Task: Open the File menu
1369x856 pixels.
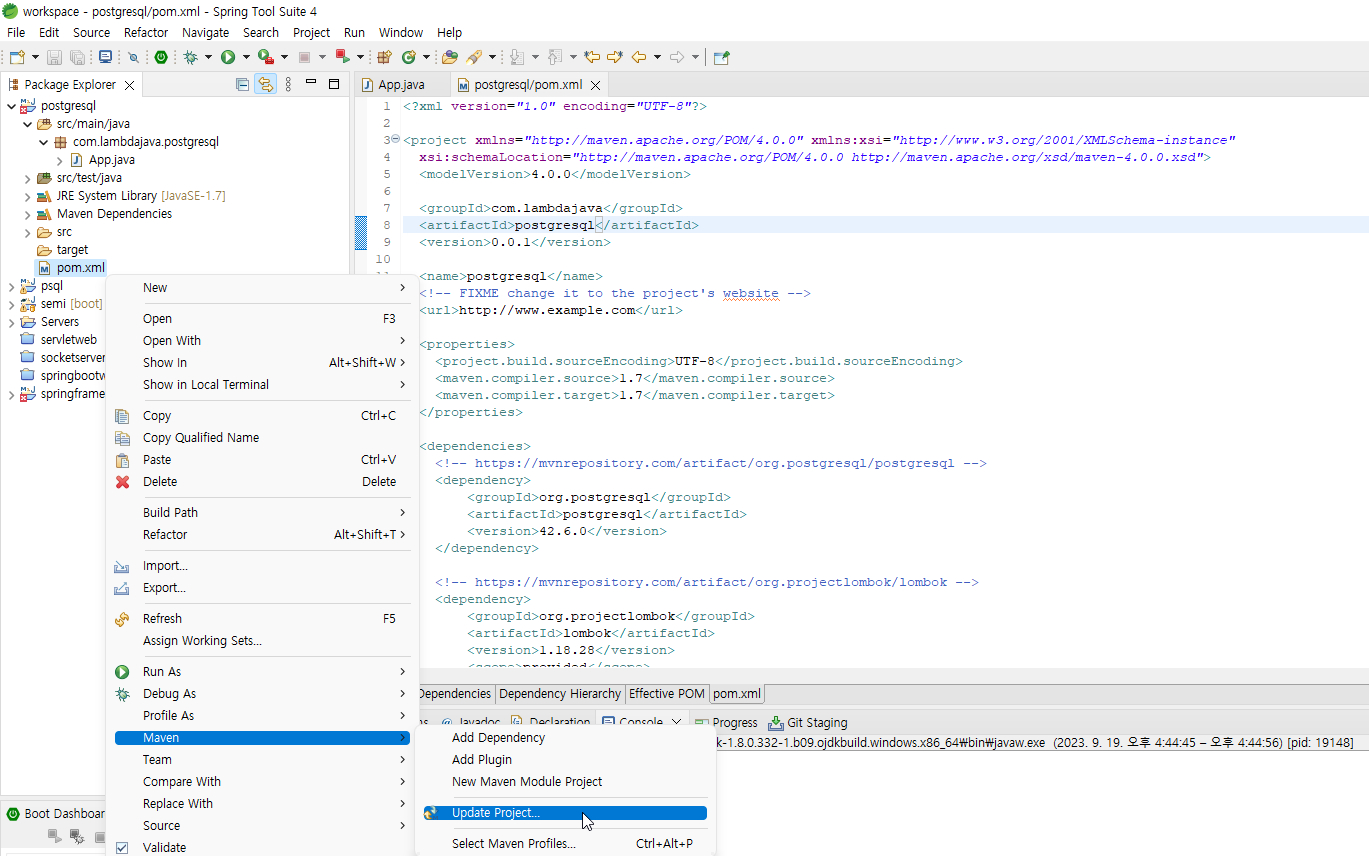Action: click(16, 32)
